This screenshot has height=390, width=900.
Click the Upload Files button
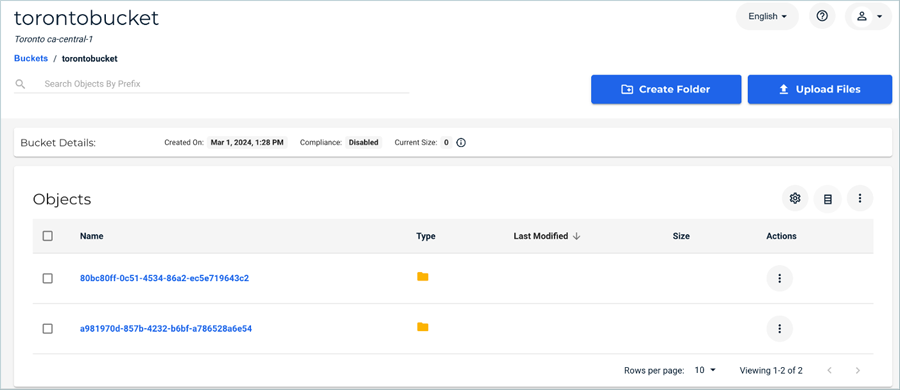(820, 90)
